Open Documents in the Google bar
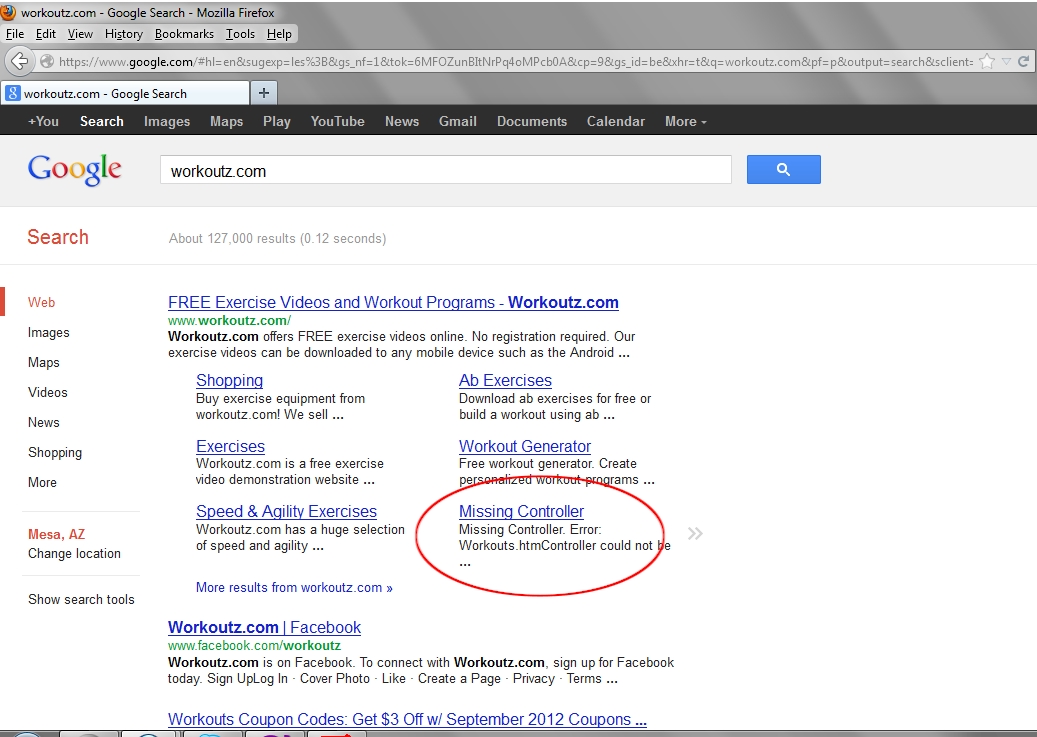This screenshot has width=1037, height=737. [532, 121]
